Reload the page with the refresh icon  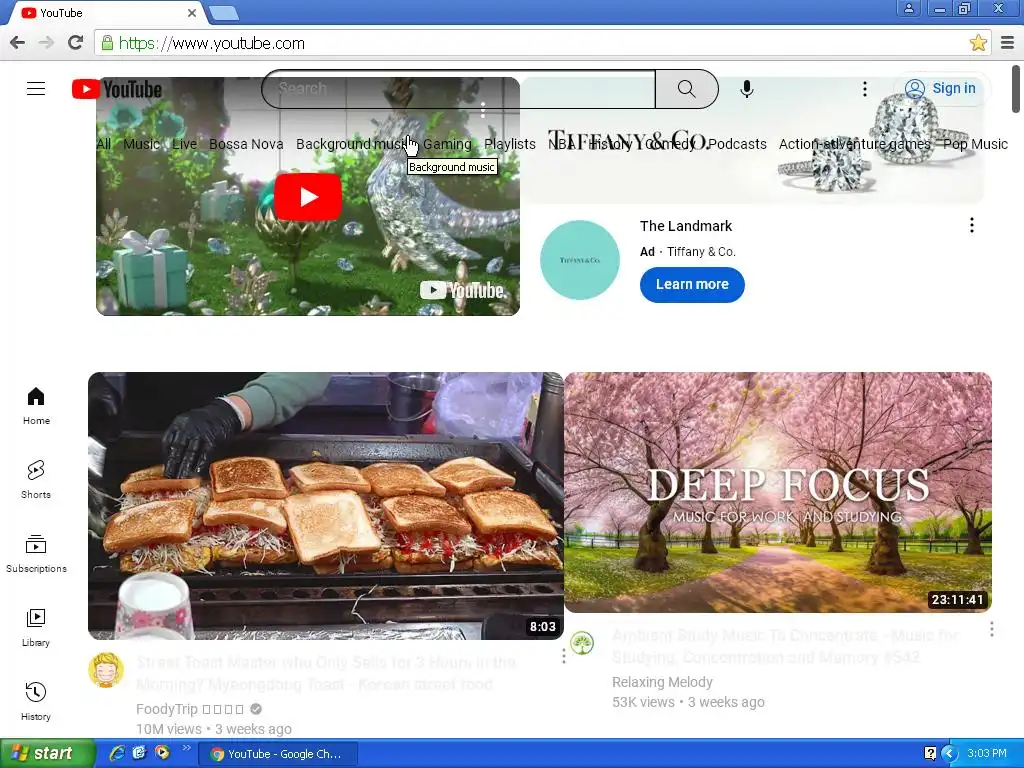[x=76, y=43]
